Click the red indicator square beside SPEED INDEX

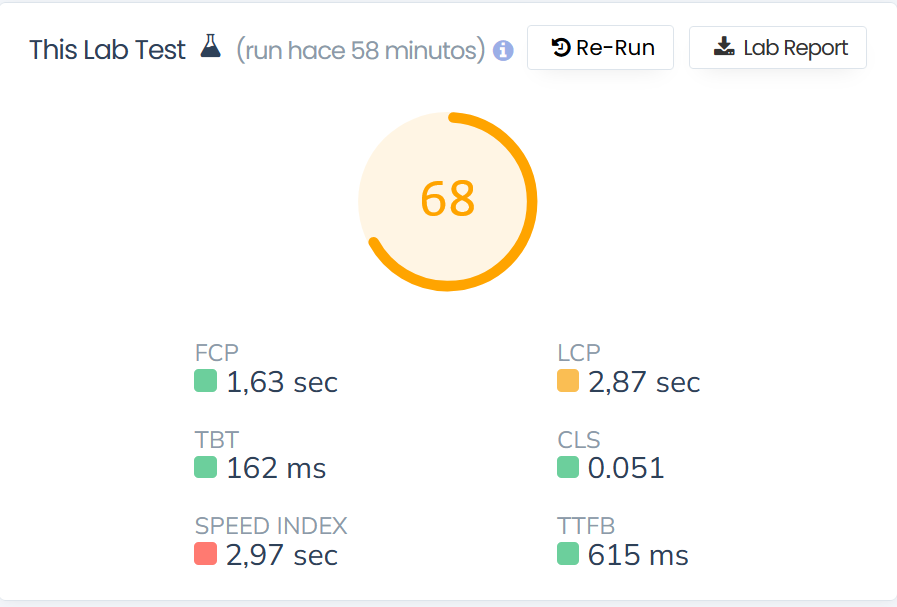[x=203, y=555]
